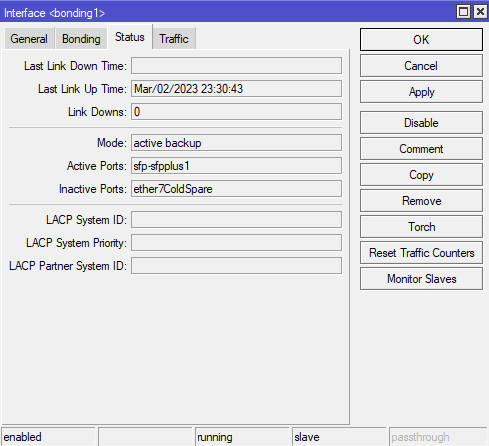The height and width of the screenshot is (446, 489).
Task: Click the Last Link Down Time field
Action: tap(236, 66)
